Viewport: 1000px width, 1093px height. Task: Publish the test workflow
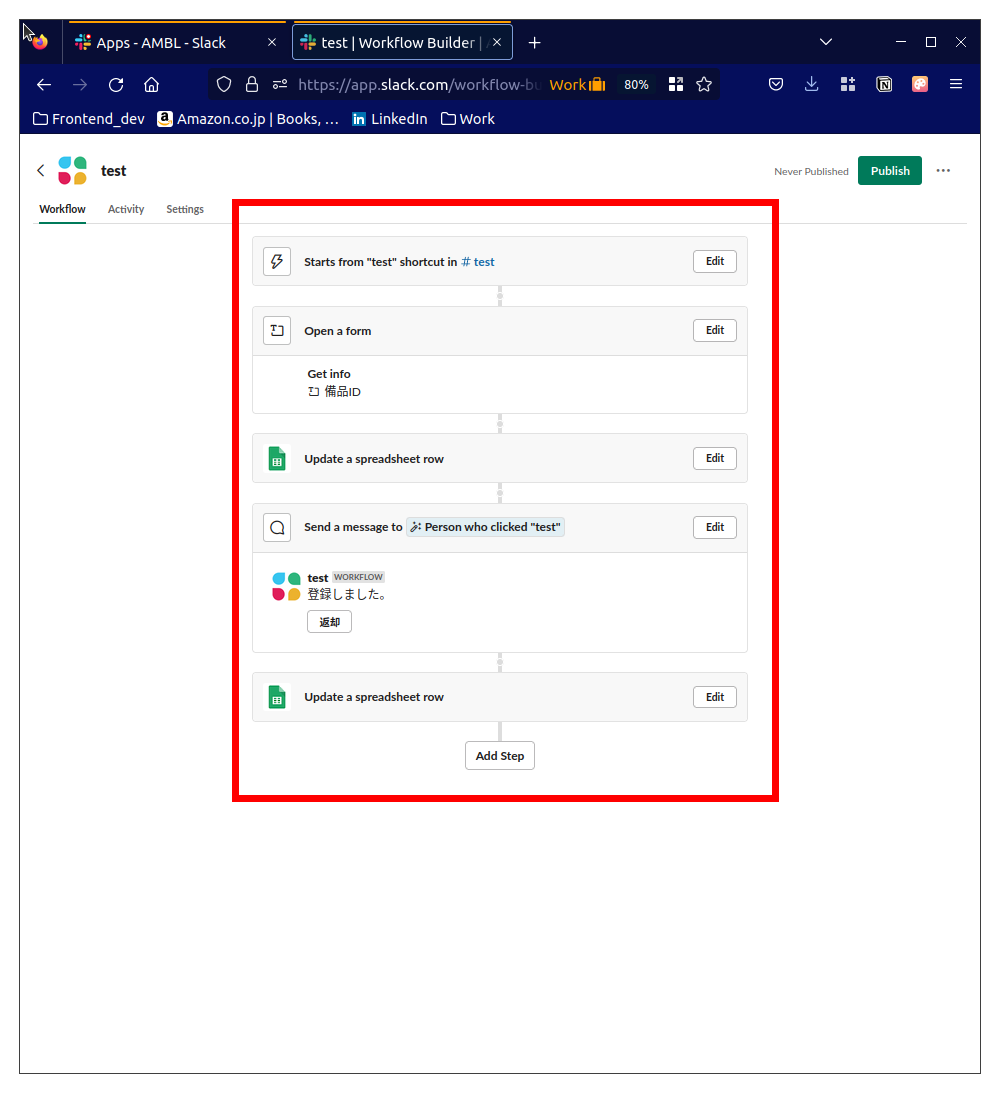tap(890, 170)
